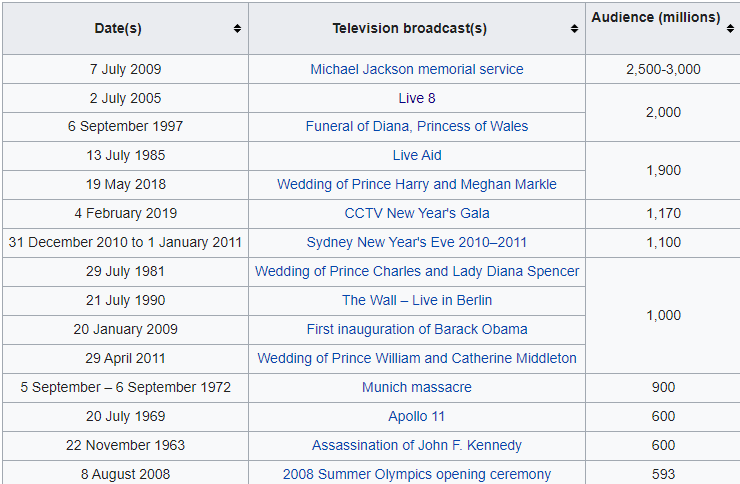Select the audience value 1,000
The width and height of the screenshot is (740, 484).
pos(663,315)
